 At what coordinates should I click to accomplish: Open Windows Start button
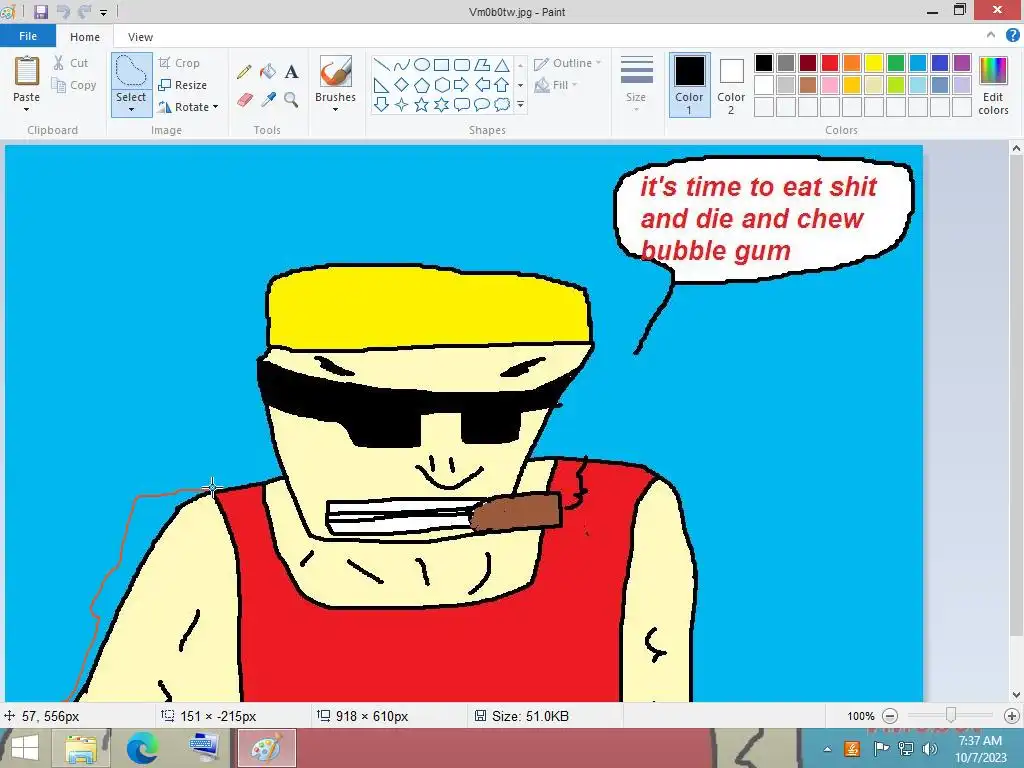tap(24, 748)
